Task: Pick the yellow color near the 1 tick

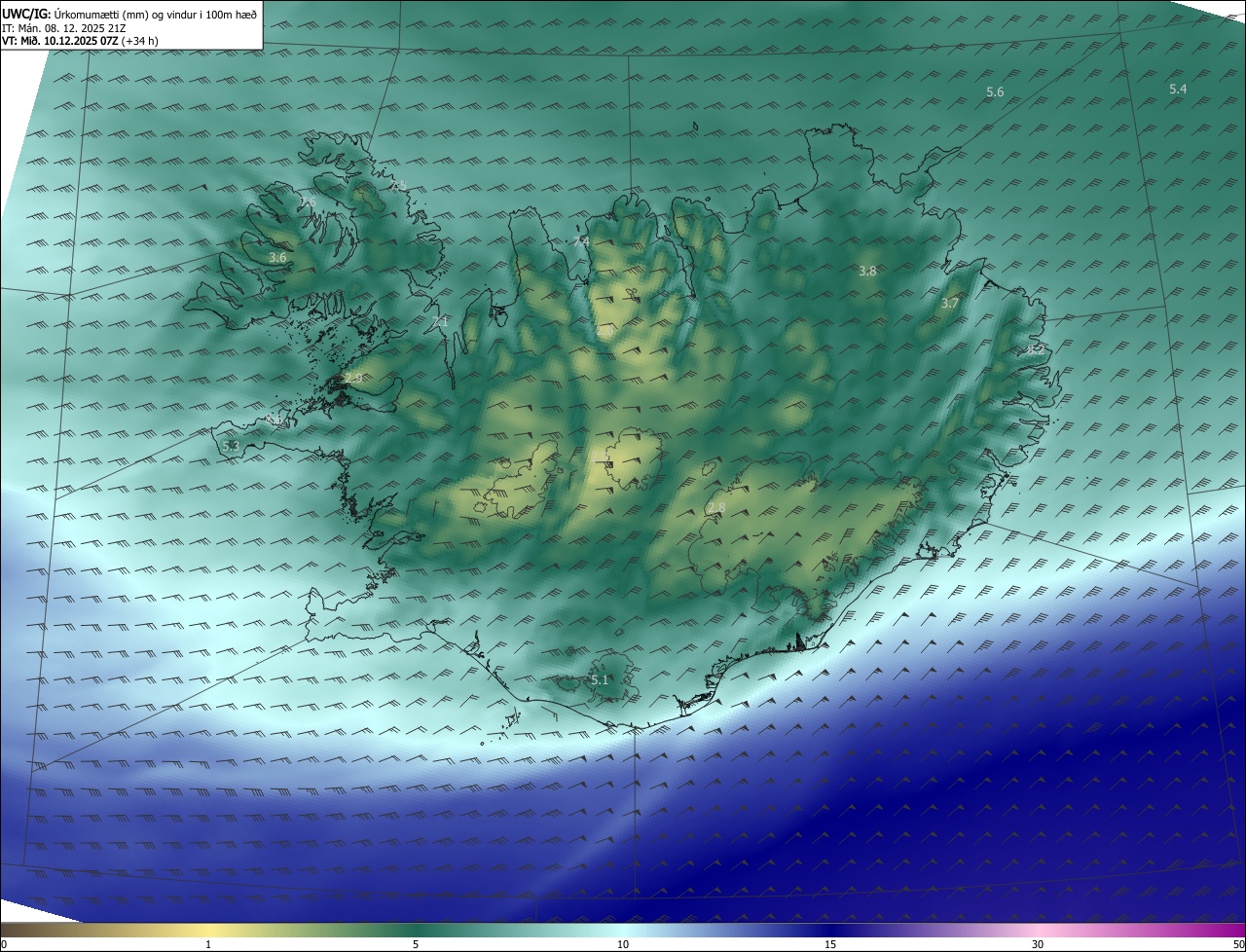Action: pos(208,930)
